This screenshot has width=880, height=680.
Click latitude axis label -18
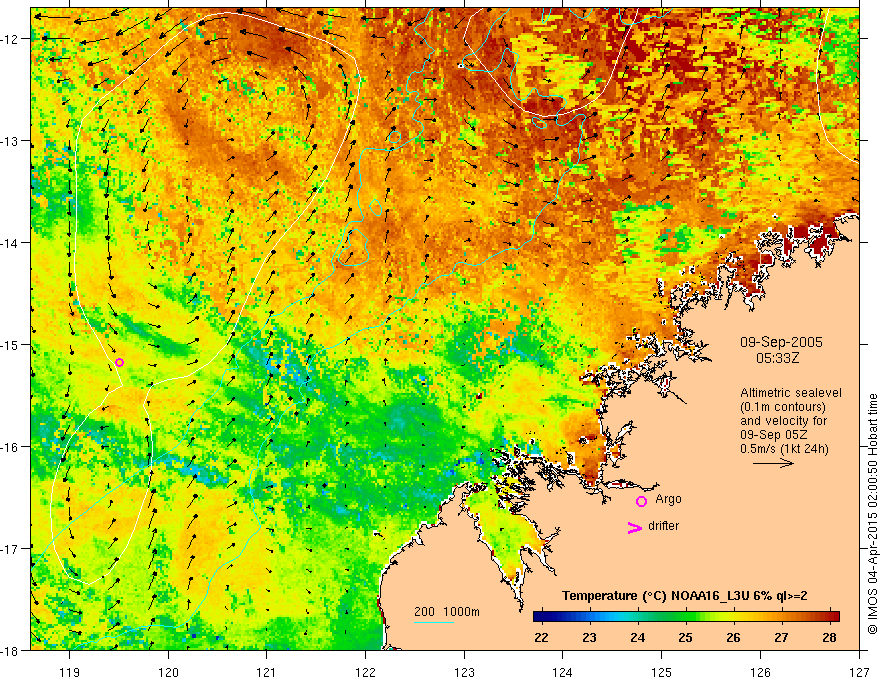tap(10, 650)
